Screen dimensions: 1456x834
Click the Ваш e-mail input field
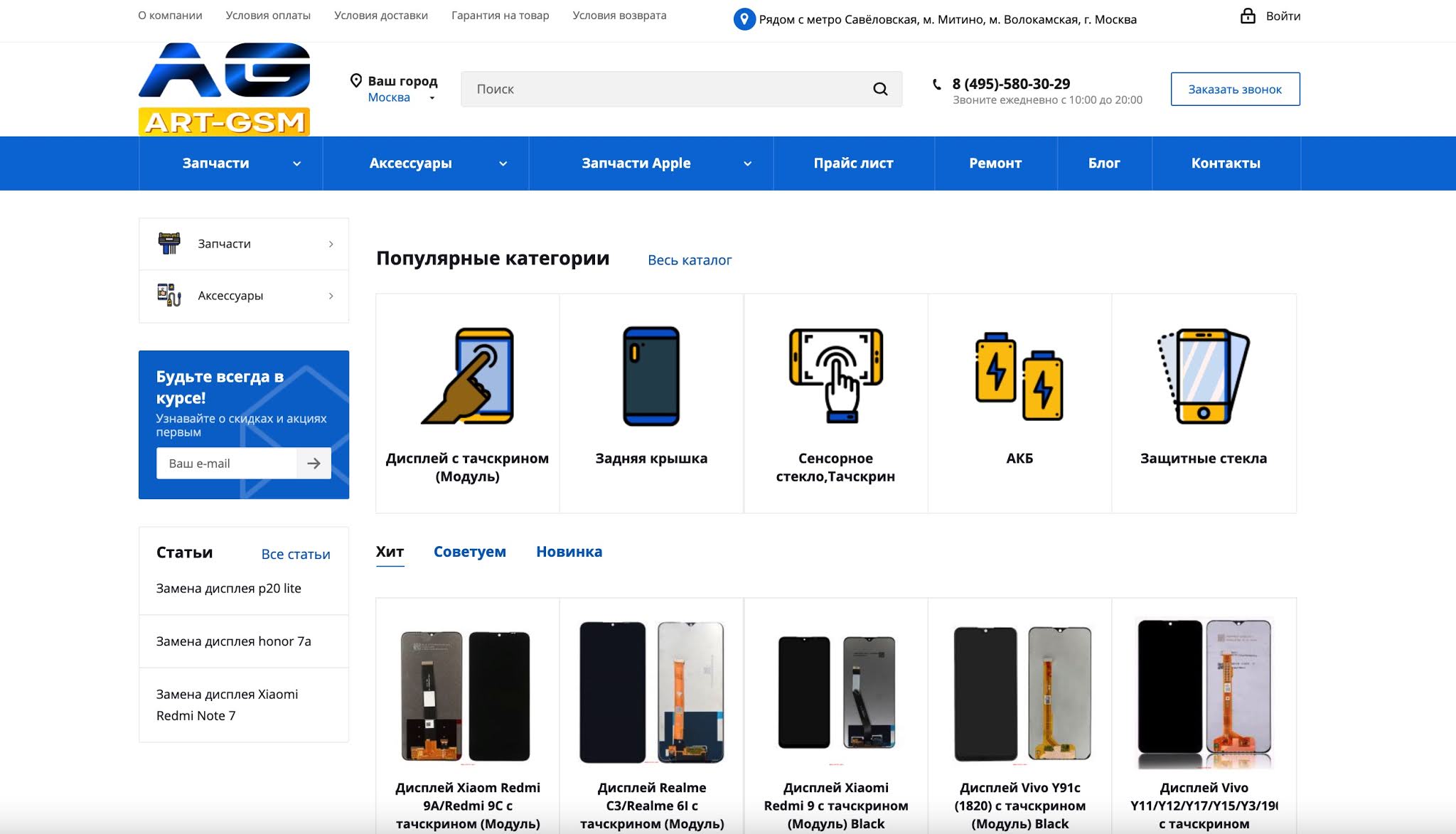coord(227,464)
